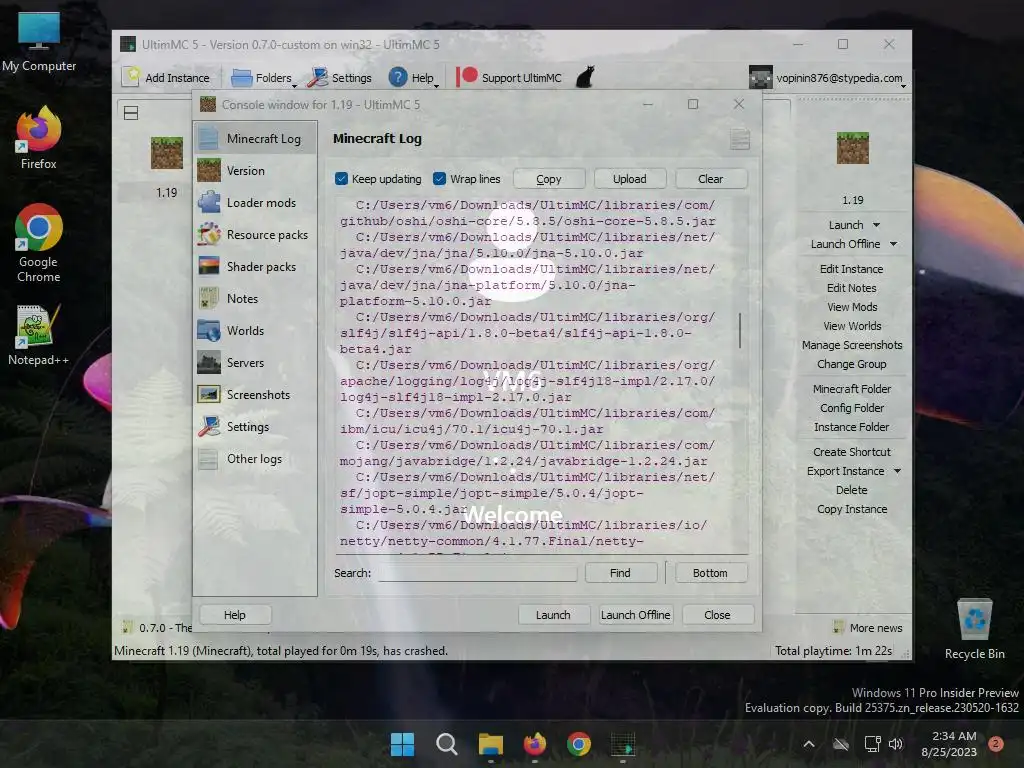Click the Shader packs sunset icon
Viewport: 1024px width, 768px height.
[208, 266]
